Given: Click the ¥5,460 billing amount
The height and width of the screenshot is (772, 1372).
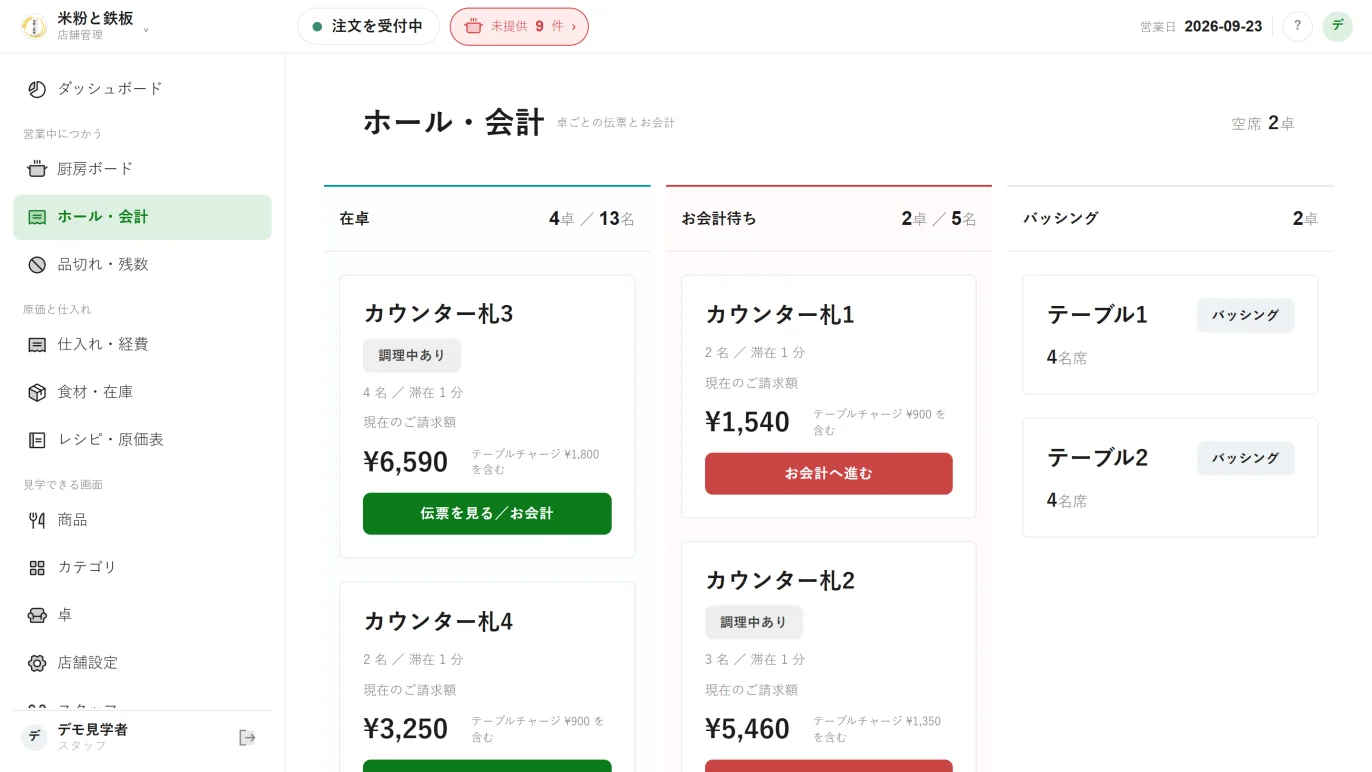Looking at the screenshot, I should pyautogui.click(x=747, y=729).
